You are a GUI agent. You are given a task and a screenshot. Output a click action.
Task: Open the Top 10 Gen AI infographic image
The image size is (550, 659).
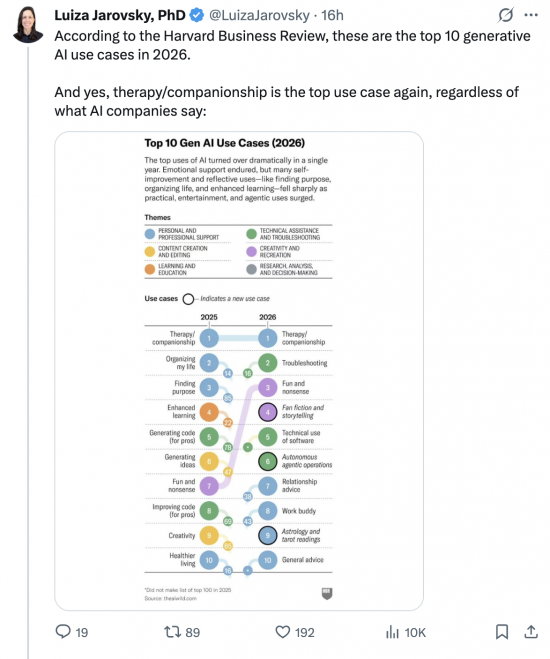tap(239, 371)
